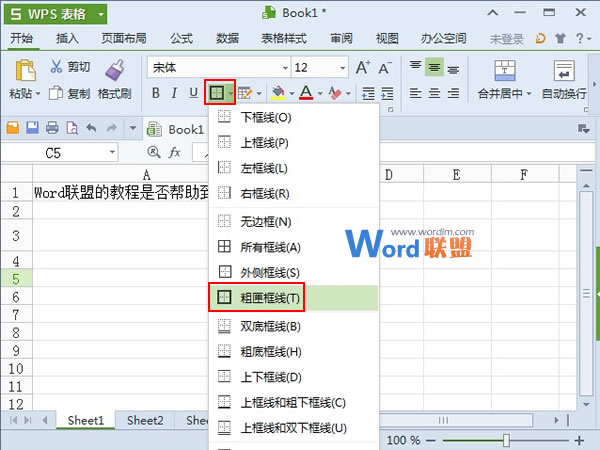Click the undo arrow icon
This screenshot has height=450, width=600.
[x=91, y=128]
